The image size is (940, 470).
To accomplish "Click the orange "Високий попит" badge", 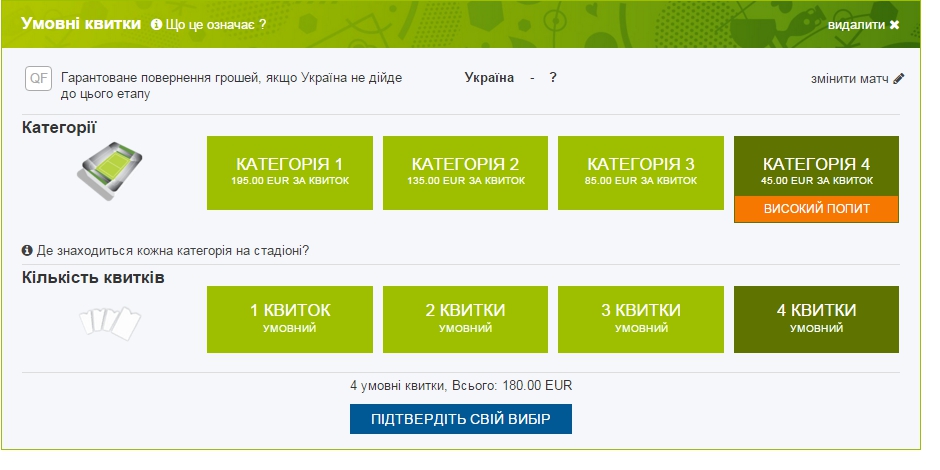I will (816, 209).
